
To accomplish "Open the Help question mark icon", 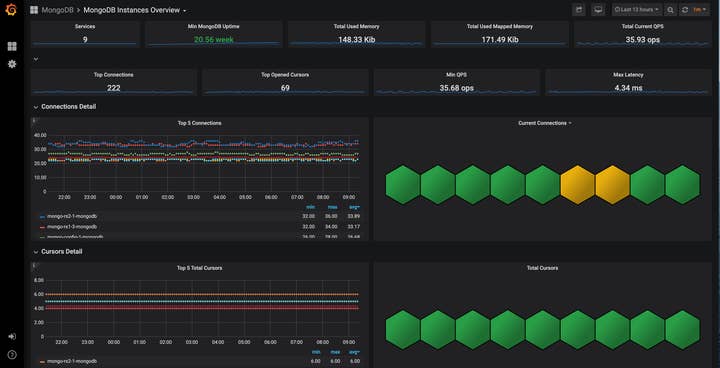I will coord(12,354).
